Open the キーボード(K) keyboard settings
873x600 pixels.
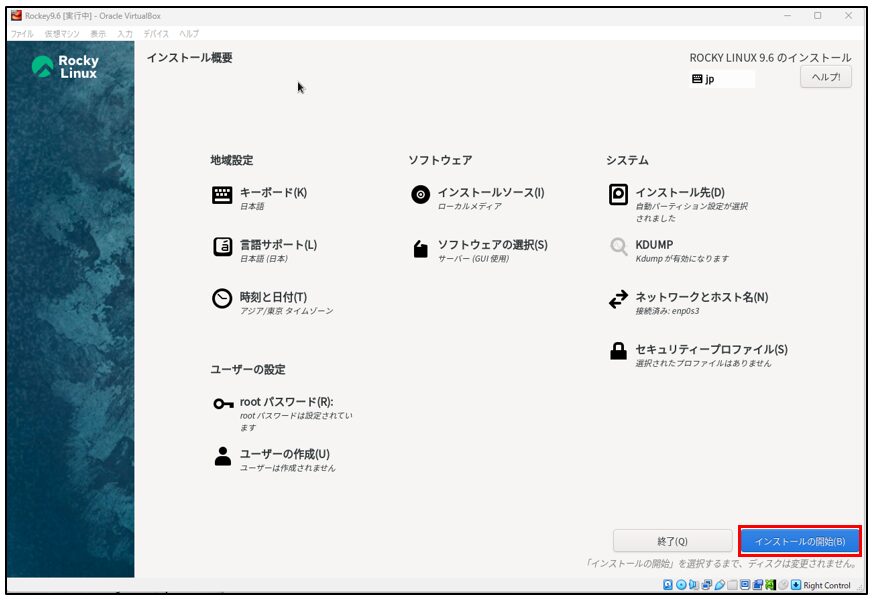tap(272, 193)
